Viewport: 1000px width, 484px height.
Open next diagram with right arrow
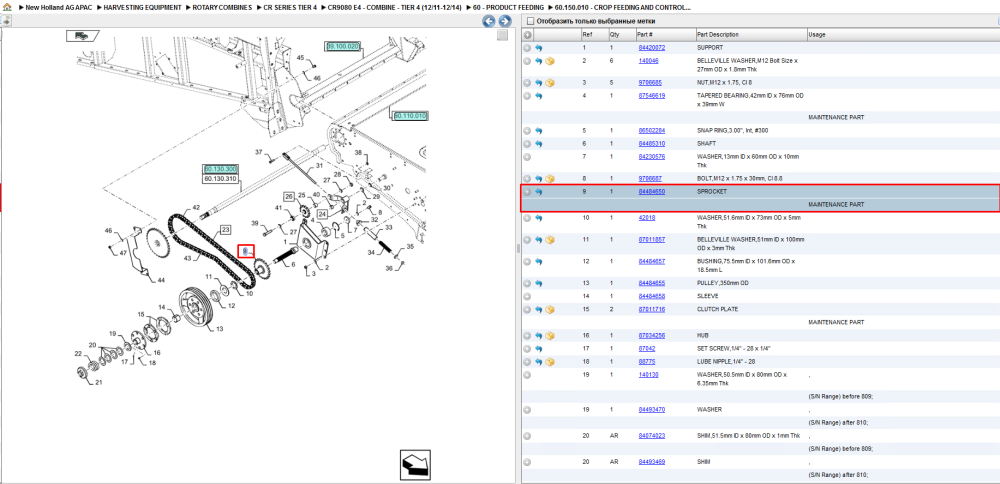[504, 21]
